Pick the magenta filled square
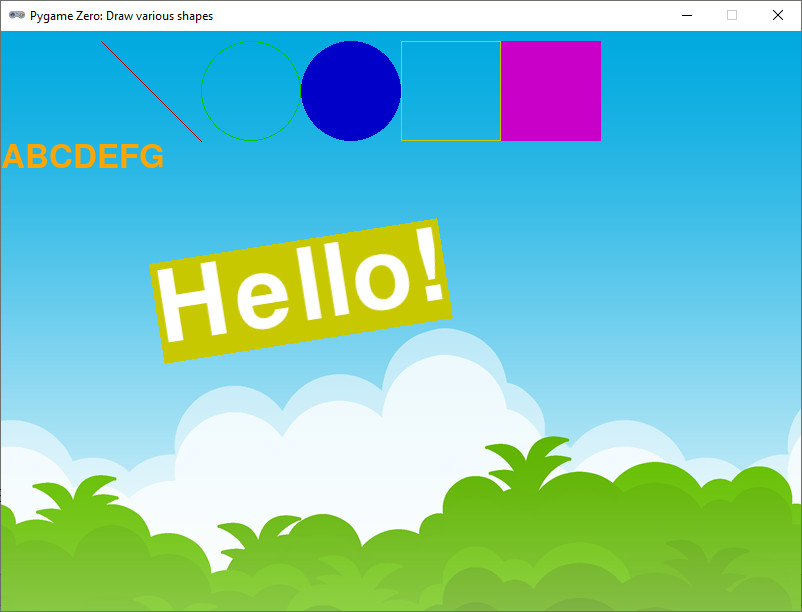Screen dimensions: 802x612 tap(551, 91)
